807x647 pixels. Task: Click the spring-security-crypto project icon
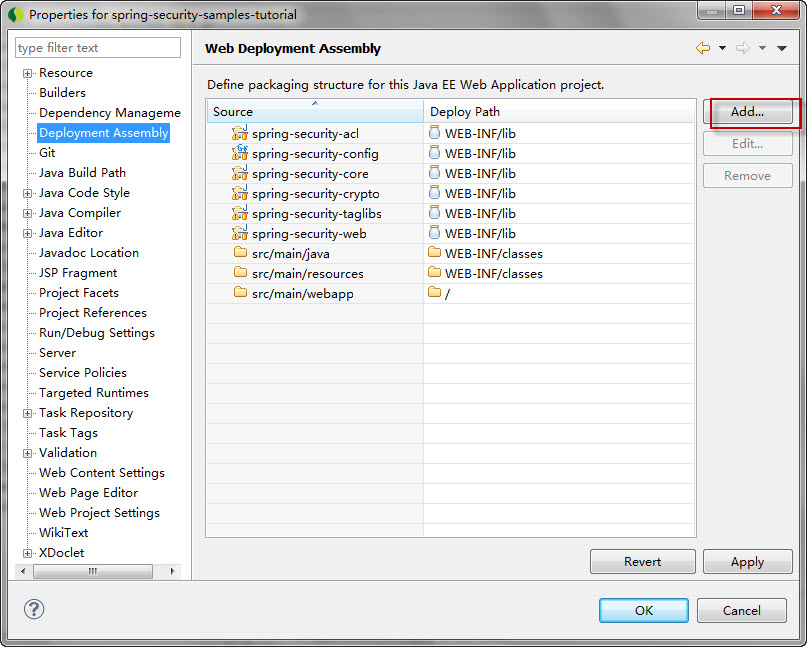point(240,193)
